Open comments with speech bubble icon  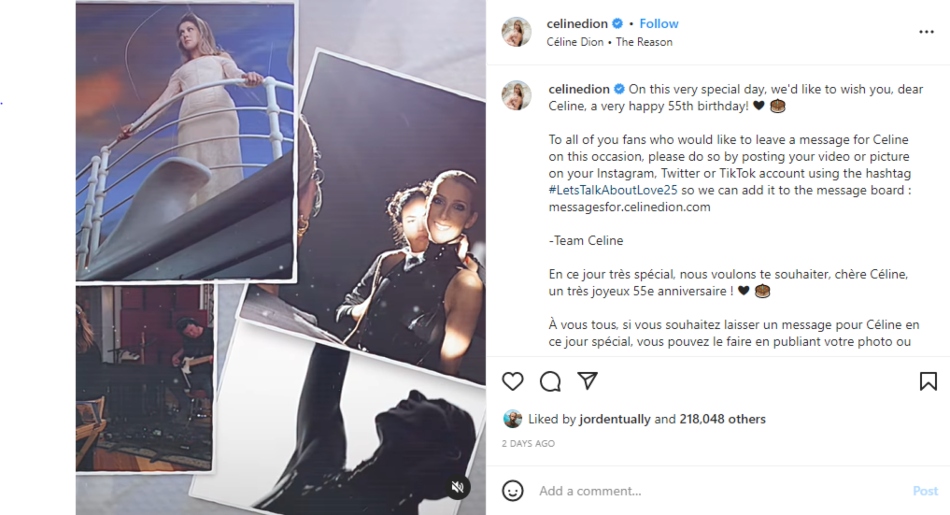pyautogui.click(x=550, y=381)
